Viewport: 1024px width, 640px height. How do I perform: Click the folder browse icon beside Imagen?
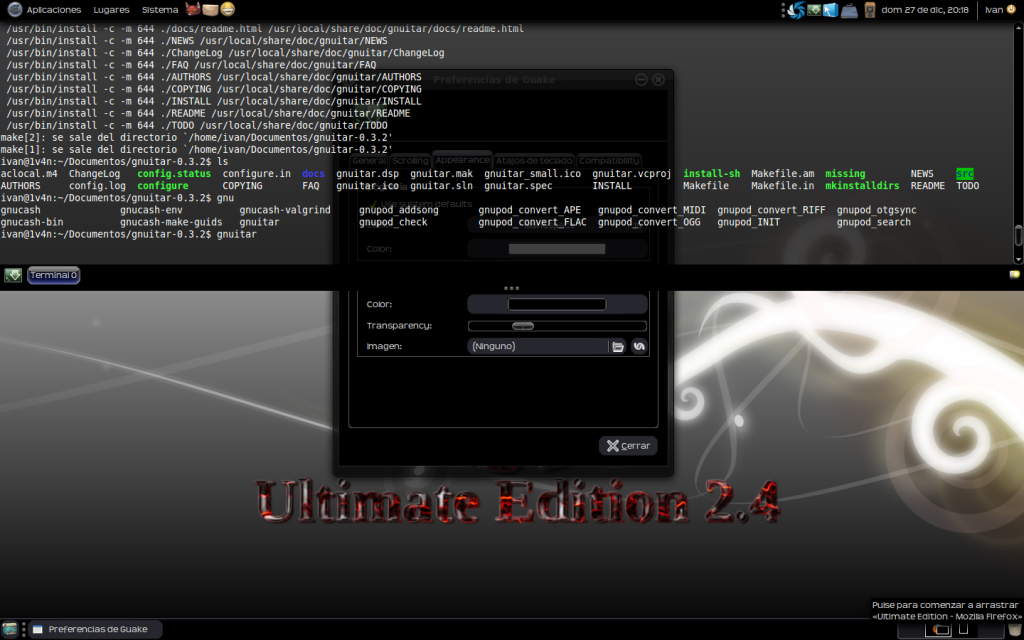[x=618, y=346]
